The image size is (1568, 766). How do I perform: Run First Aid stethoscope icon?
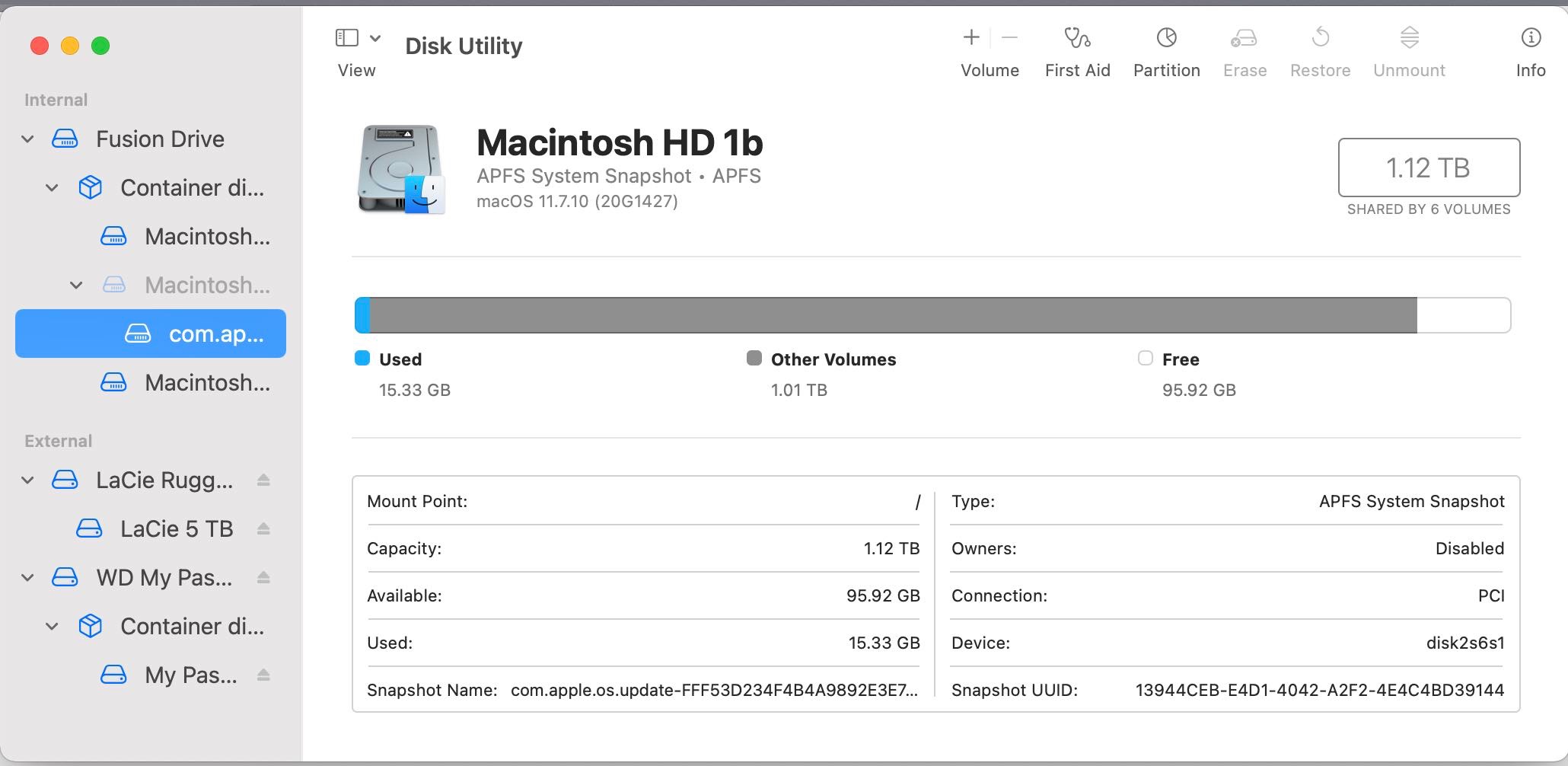[x=1077, y=37]
